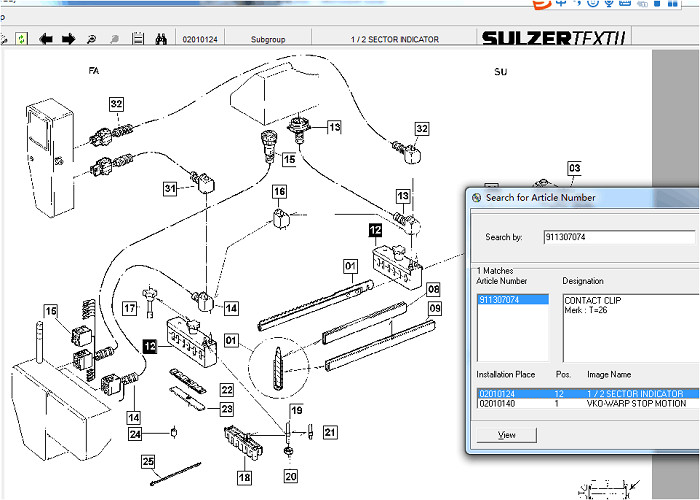Click the 02010124 code field in toolbar
This screenshot has height=500, width=700.
click(x=200, y=39)
